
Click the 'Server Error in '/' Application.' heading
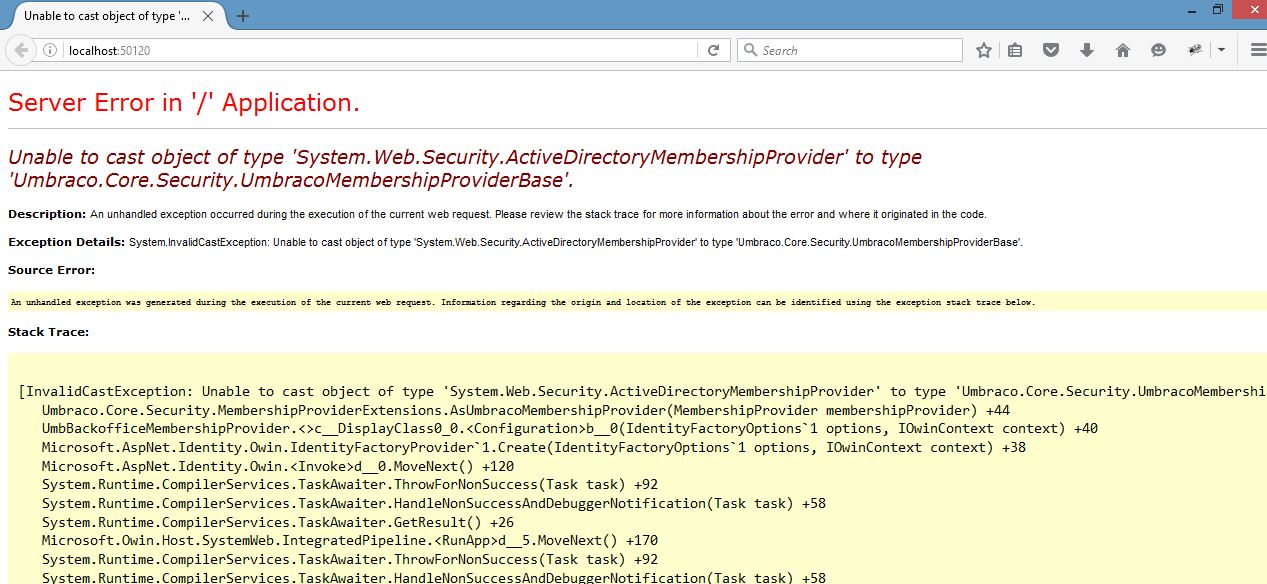[183, 102]
